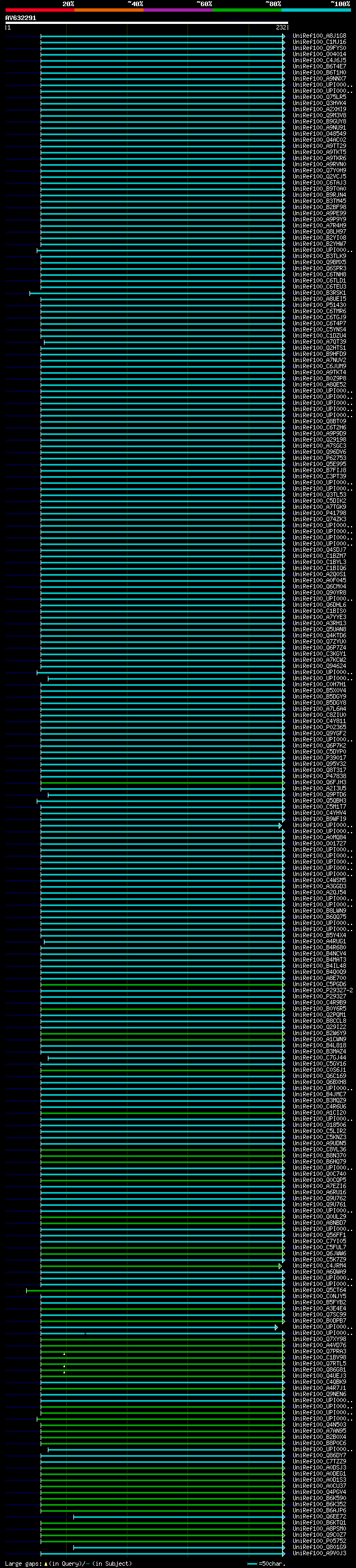The height and width of the screenshot is (1568, 356).
Task: Select hit UniRef100_O04014
Action: click(x=319, y=54)
